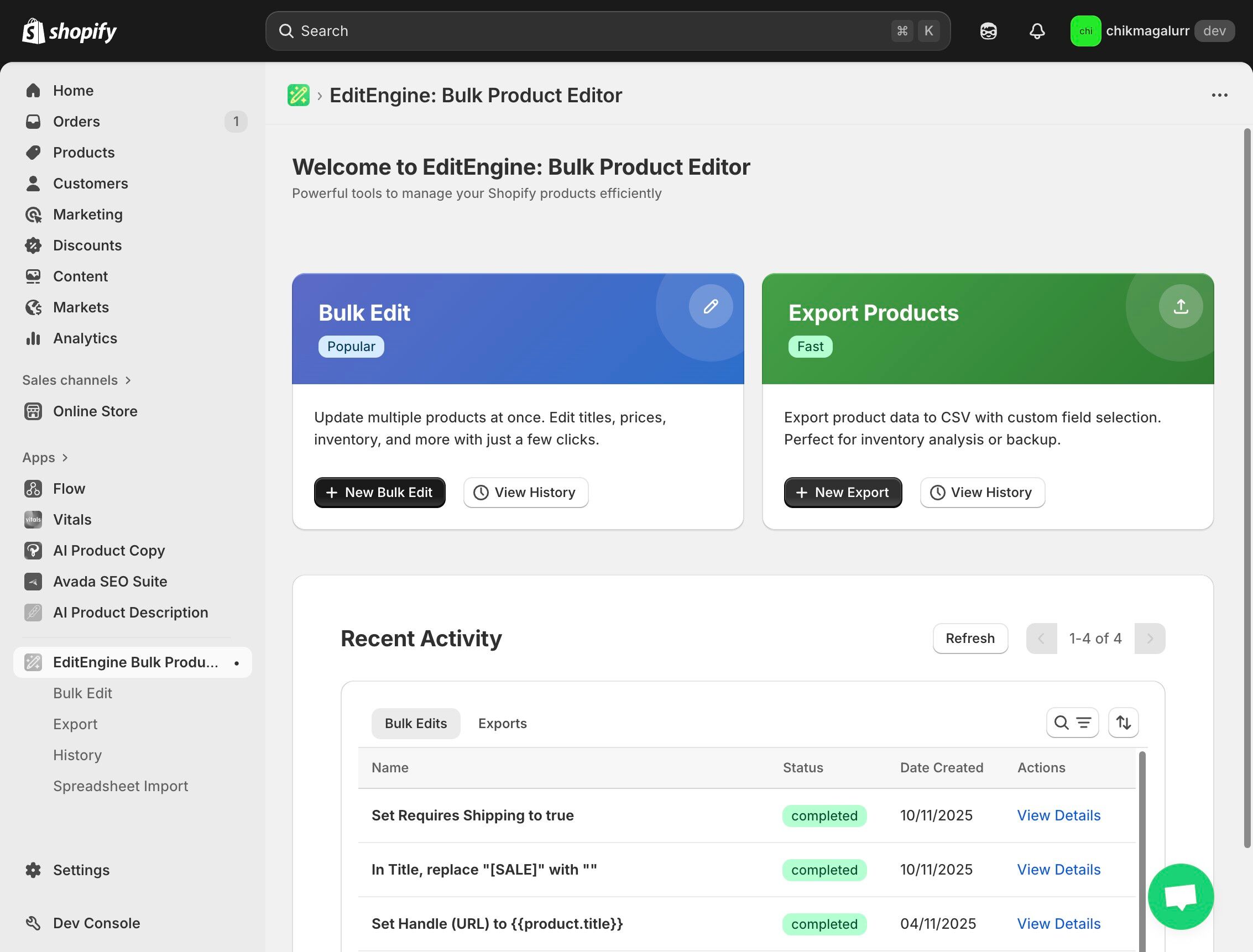Open the green chat support bubble

click(1181, 897)
